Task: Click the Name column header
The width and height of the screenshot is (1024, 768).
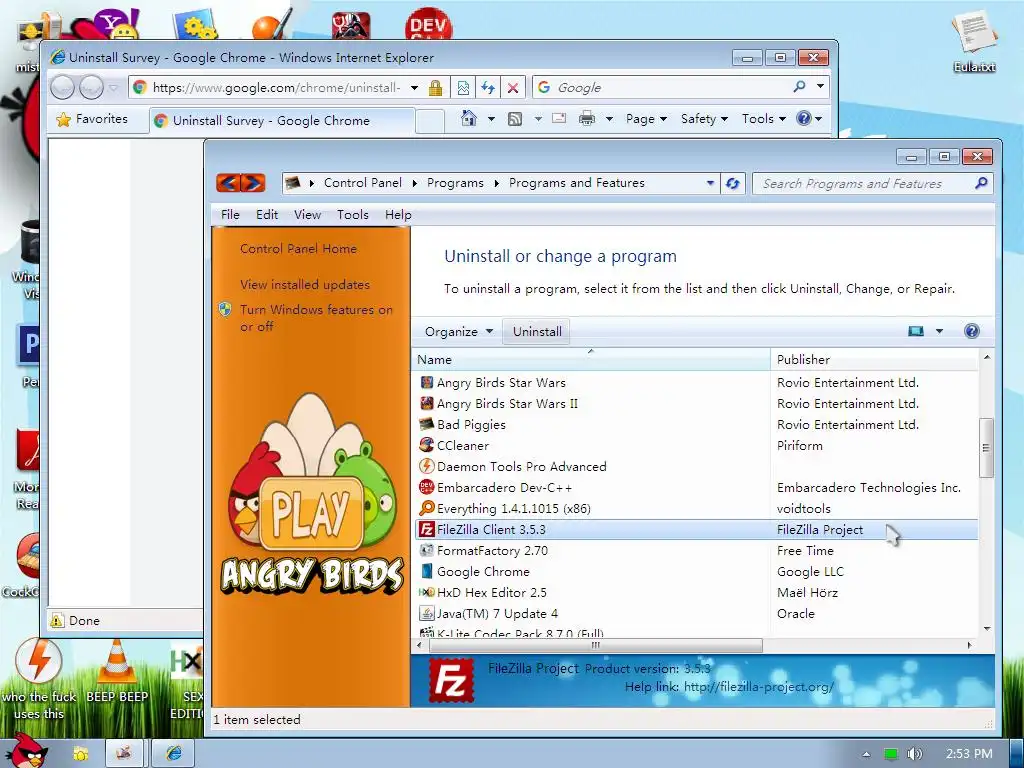Action: point(591,359)
